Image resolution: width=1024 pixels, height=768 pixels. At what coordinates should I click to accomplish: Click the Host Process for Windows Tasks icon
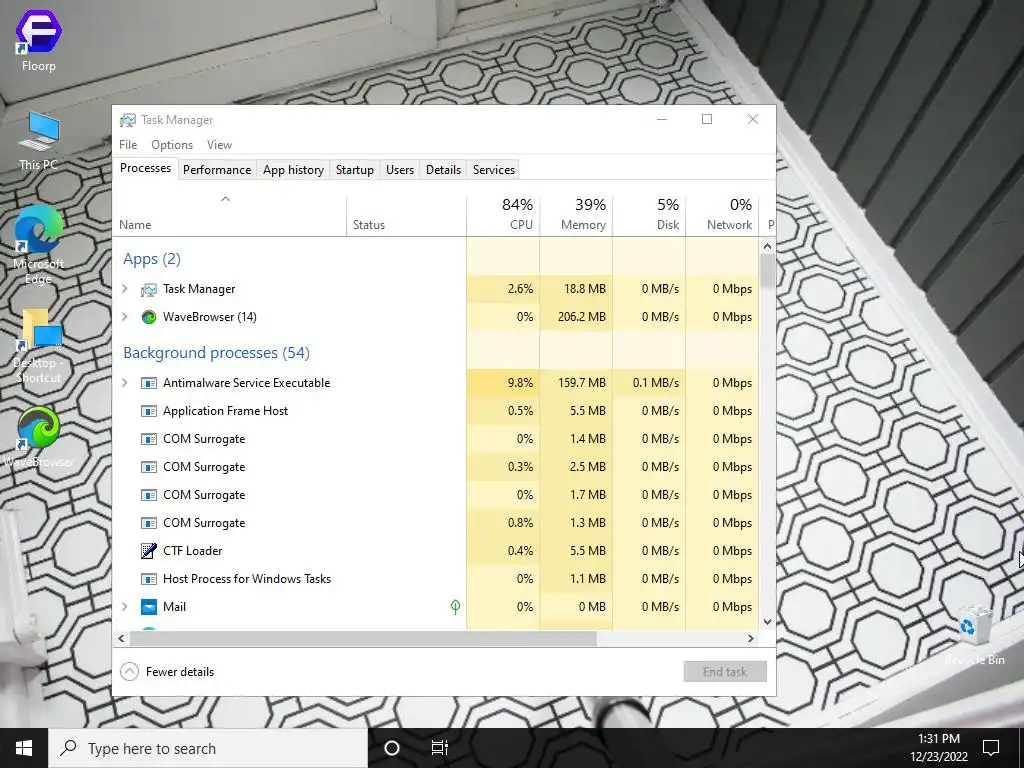[149, 579]
